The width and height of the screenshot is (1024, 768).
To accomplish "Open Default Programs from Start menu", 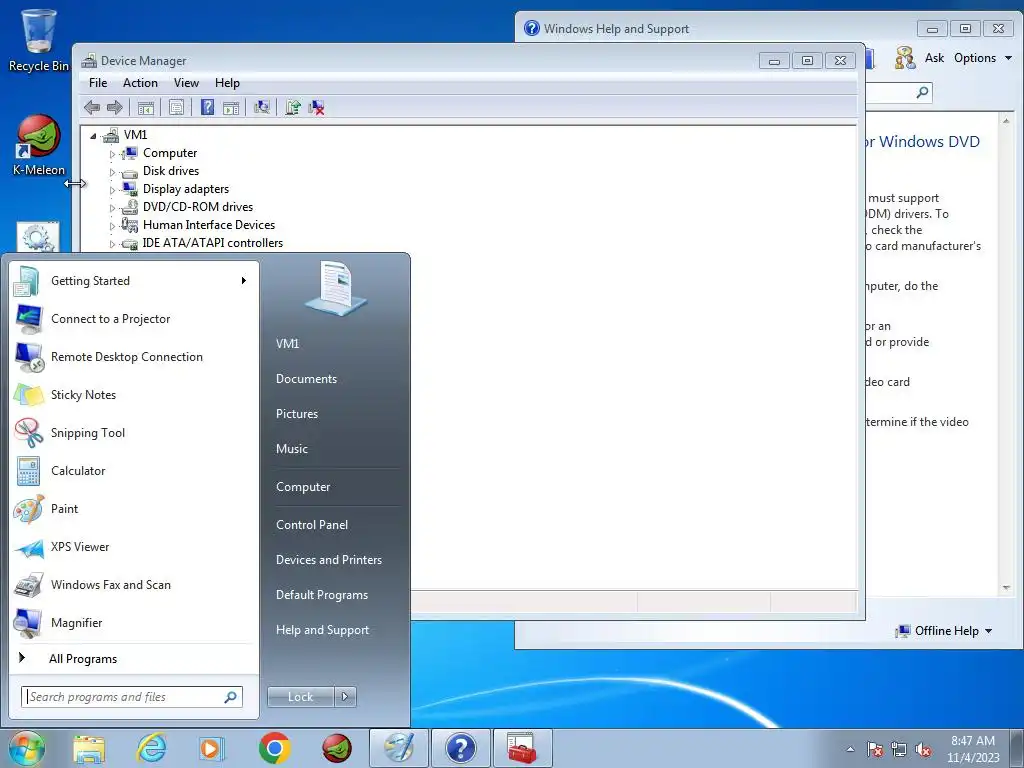I will pos(322,595).
